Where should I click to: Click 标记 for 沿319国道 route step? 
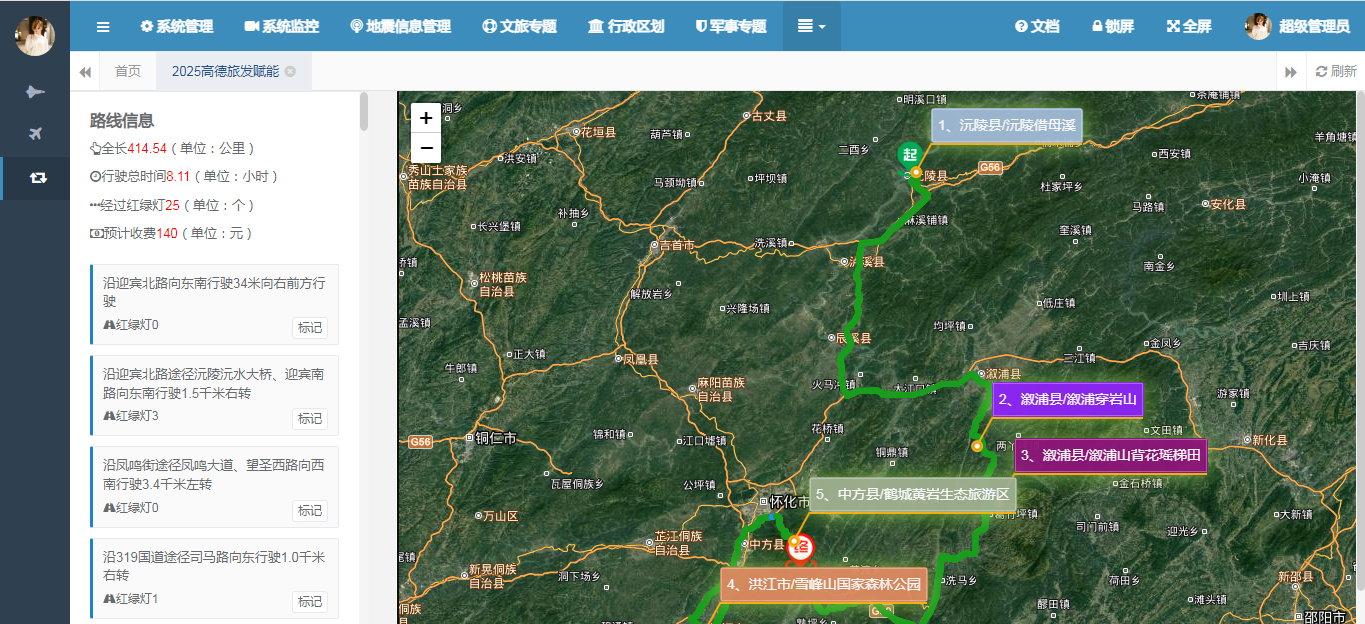310,601
